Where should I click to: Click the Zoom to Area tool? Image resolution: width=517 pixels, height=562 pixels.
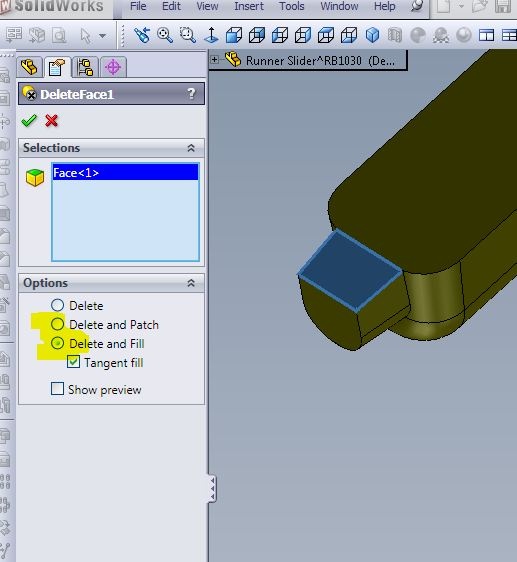click(x=188, y=35)
